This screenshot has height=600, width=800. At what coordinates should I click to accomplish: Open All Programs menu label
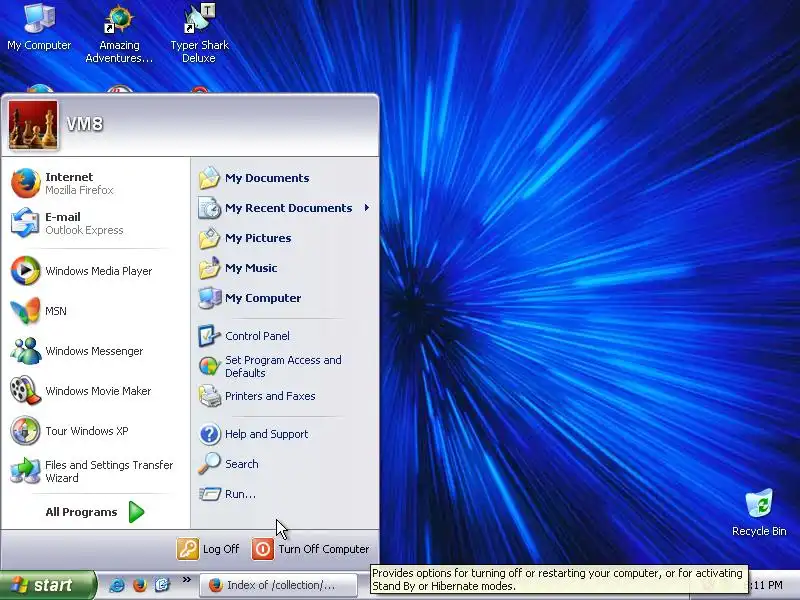(x=81, y=512)
